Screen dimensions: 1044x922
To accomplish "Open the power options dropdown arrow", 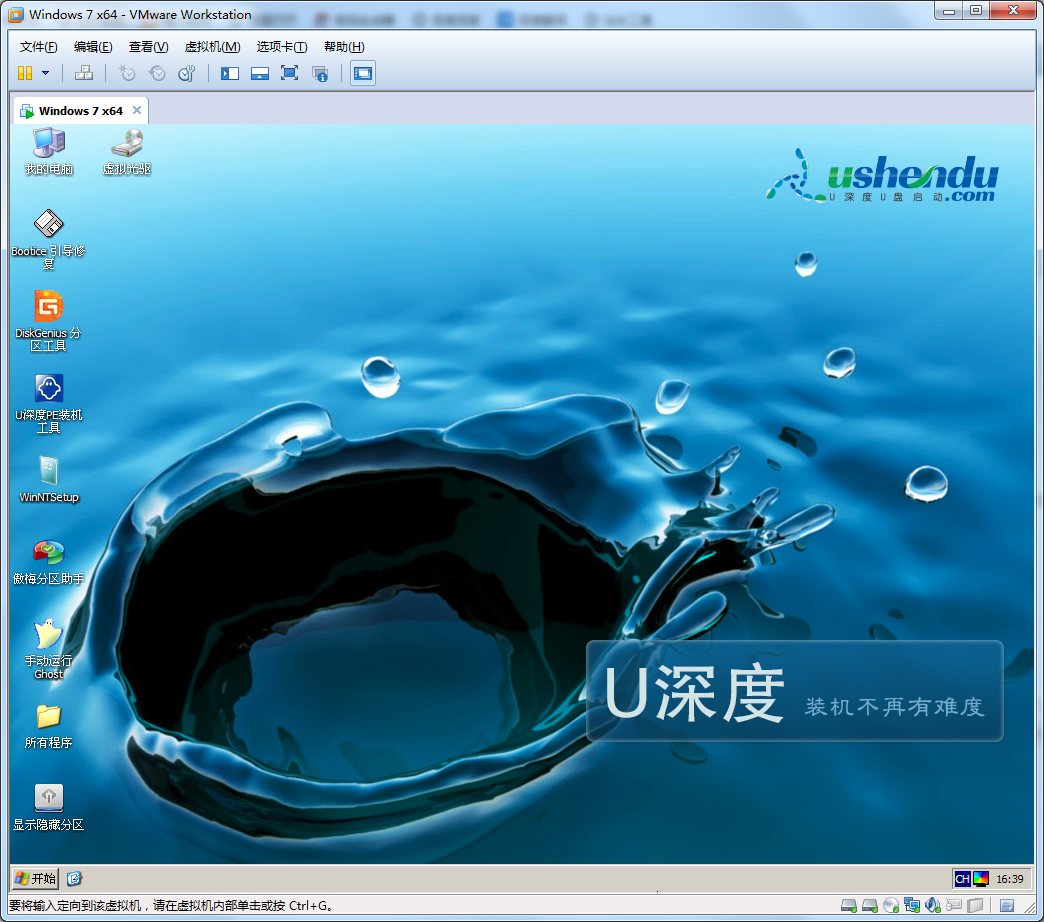I will click(x=45, y=73).
